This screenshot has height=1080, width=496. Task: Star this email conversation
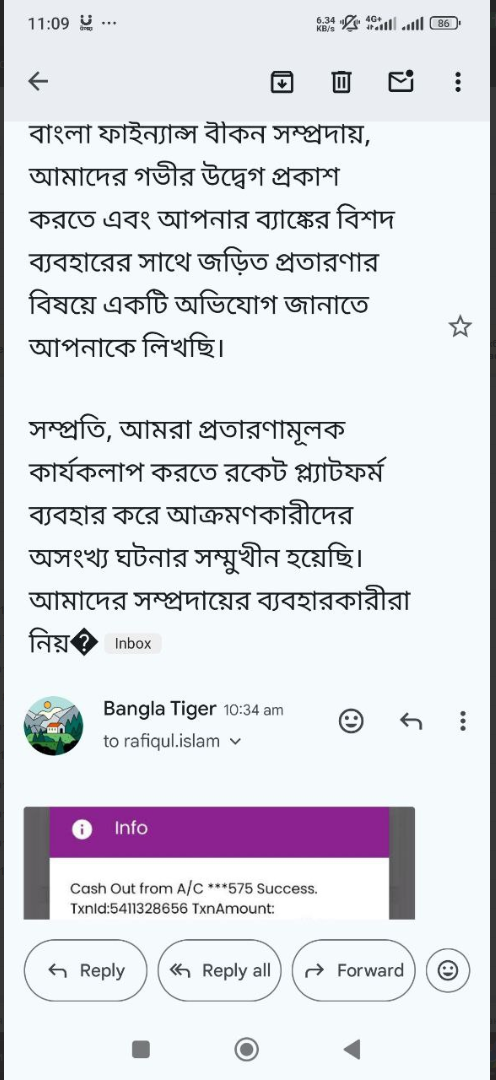tap(460, 326)
